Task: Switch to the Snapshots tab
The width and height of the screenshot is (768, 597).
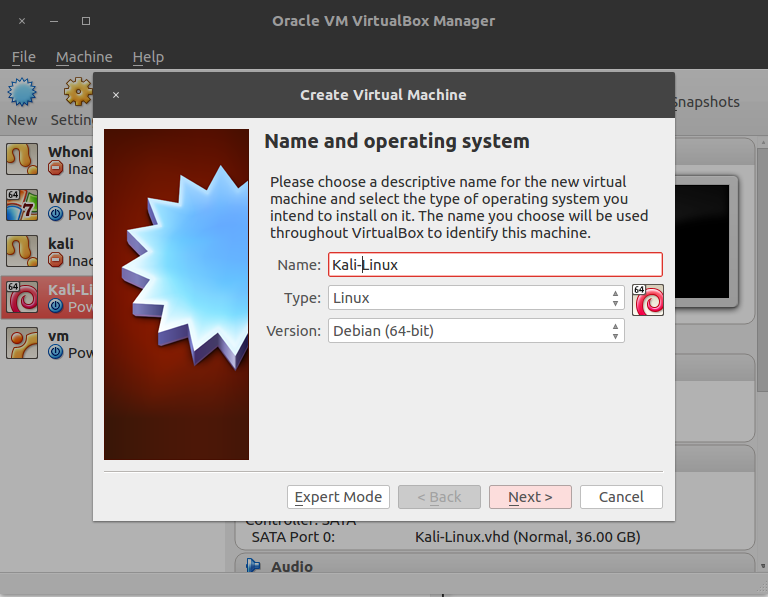Action: (x=707, y=102)
